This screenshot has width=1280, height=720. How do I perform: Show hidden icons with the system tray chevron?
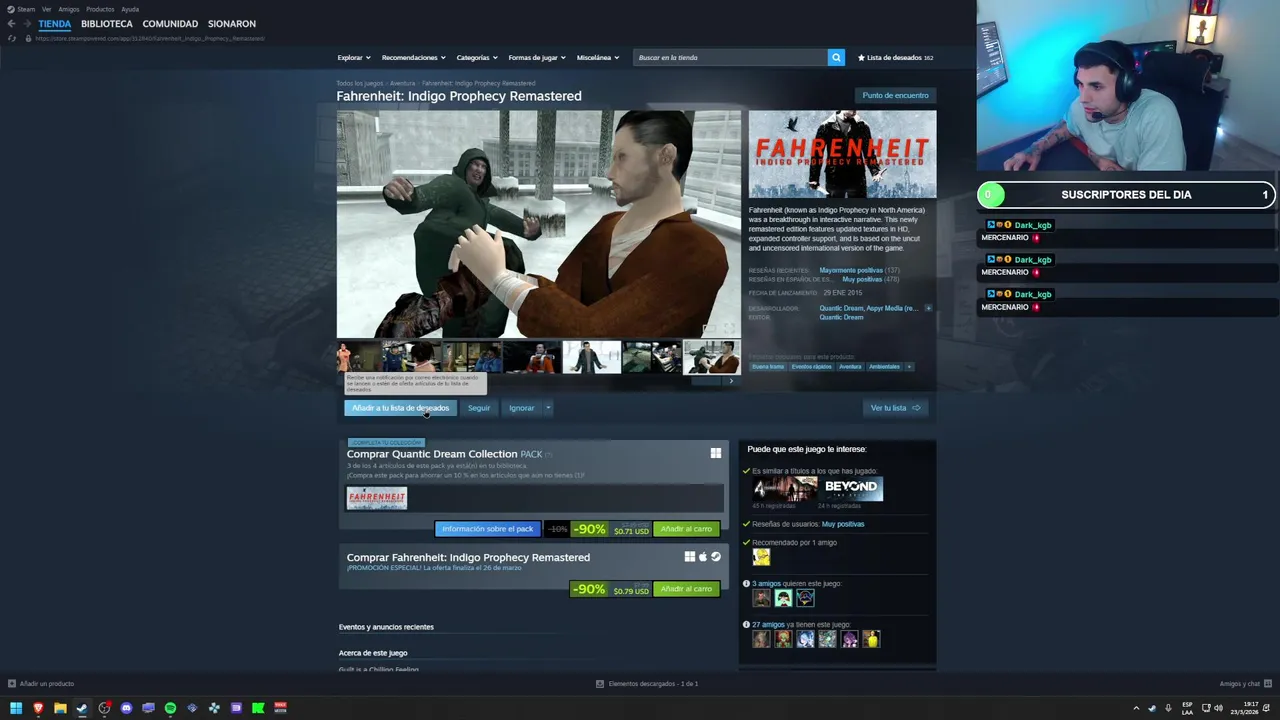pos(1136,708)
